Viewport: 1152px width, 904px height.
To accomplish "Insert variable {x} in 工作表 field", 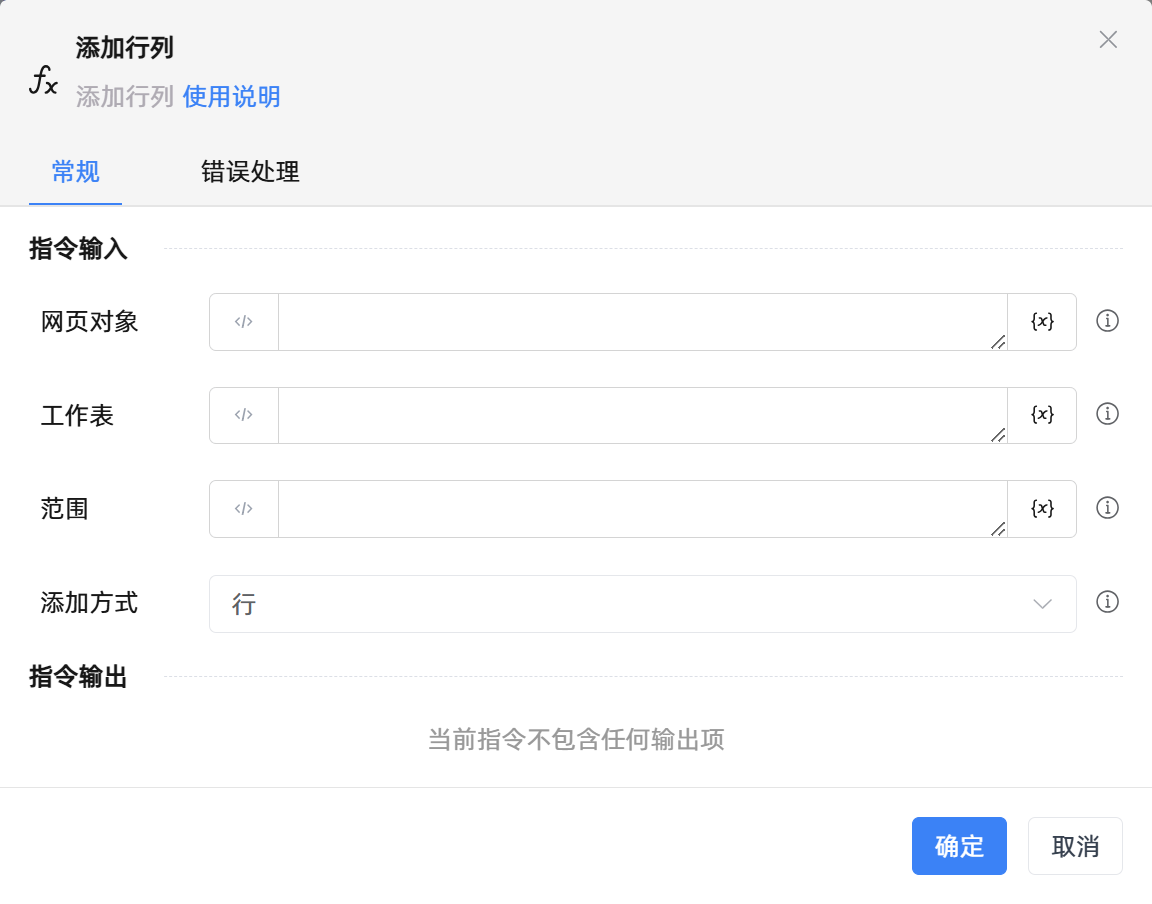I will coord(1042,415).
